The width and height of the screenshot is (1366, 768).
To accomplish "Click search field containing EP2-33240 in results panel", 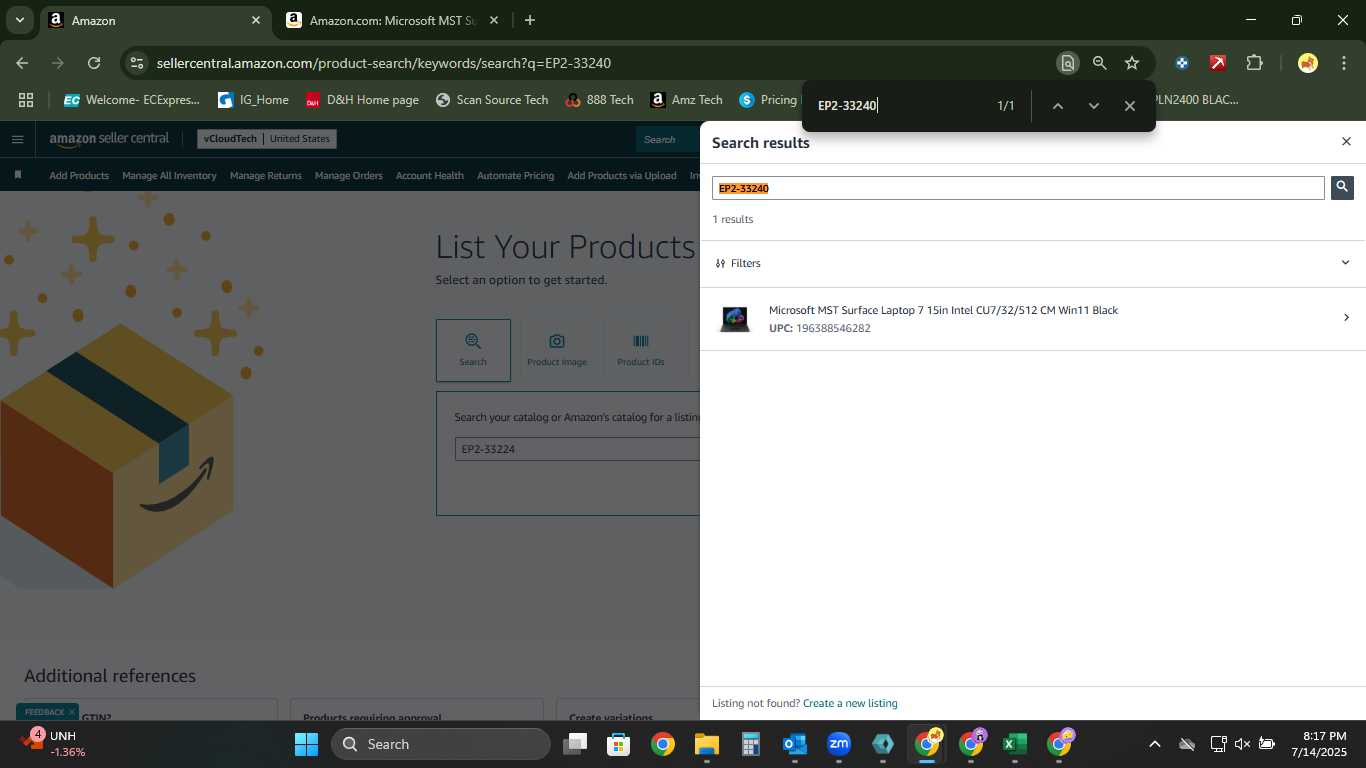I will [x=1018, y=188].
